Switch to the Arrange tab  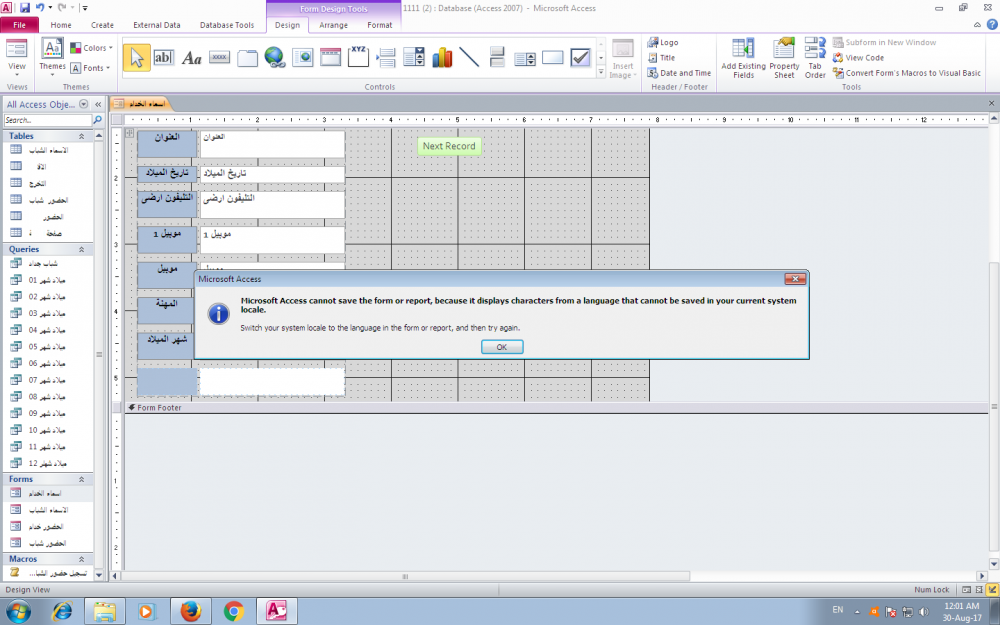[x=334, y=25]
